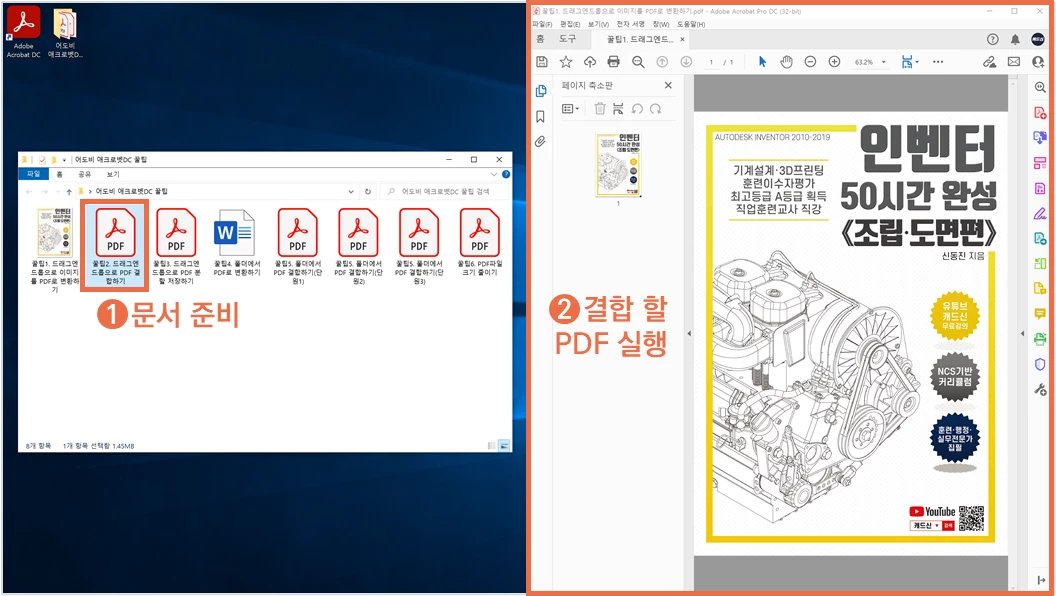The height and width of the screenshot is (596, 1056).
Task: Select the page 1 thumbnail in the thumbnails panel
Action: [x=618, y=165]
